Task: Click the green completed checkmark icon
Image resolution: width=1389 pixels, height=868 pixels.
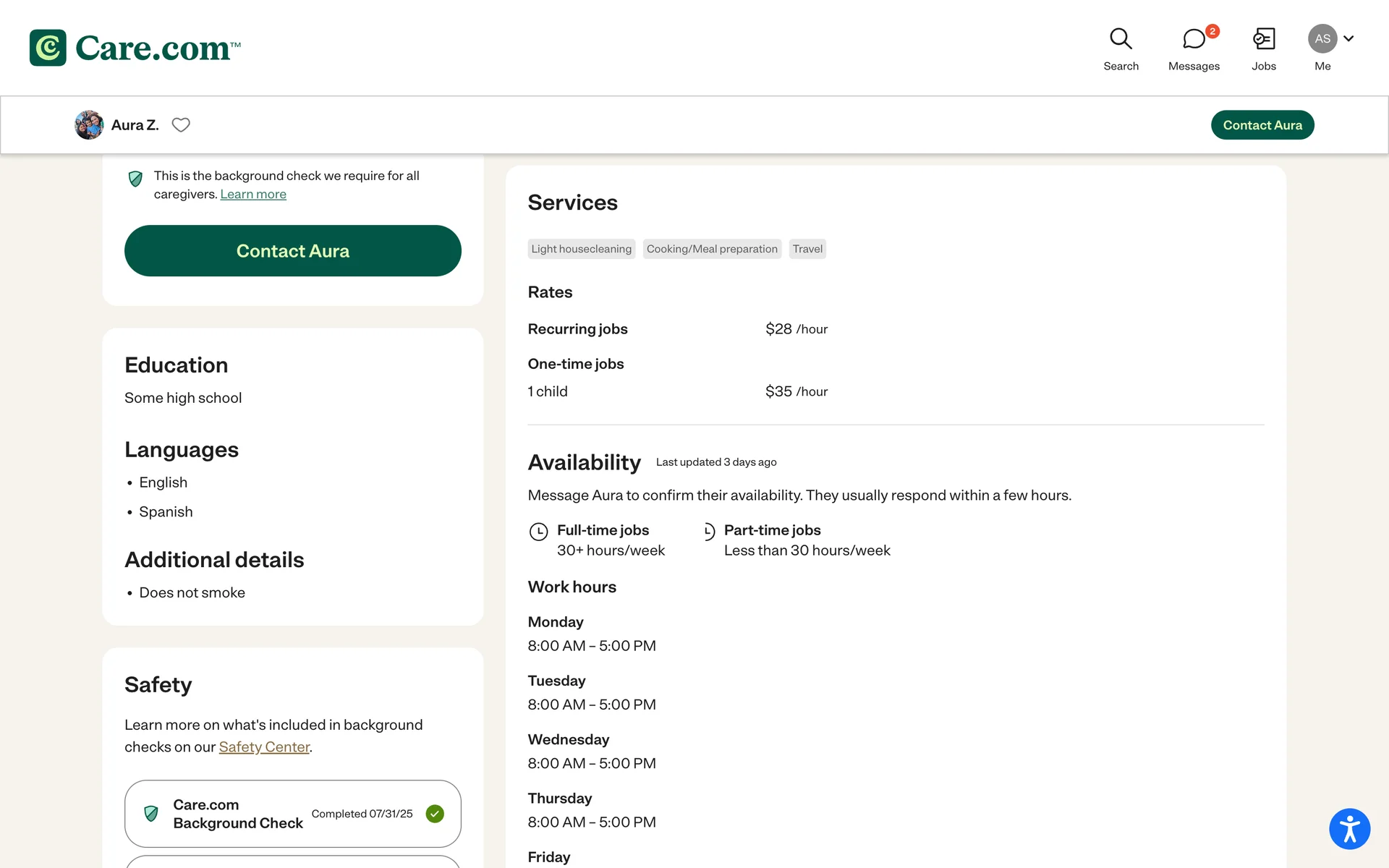Action: (435, 814)
